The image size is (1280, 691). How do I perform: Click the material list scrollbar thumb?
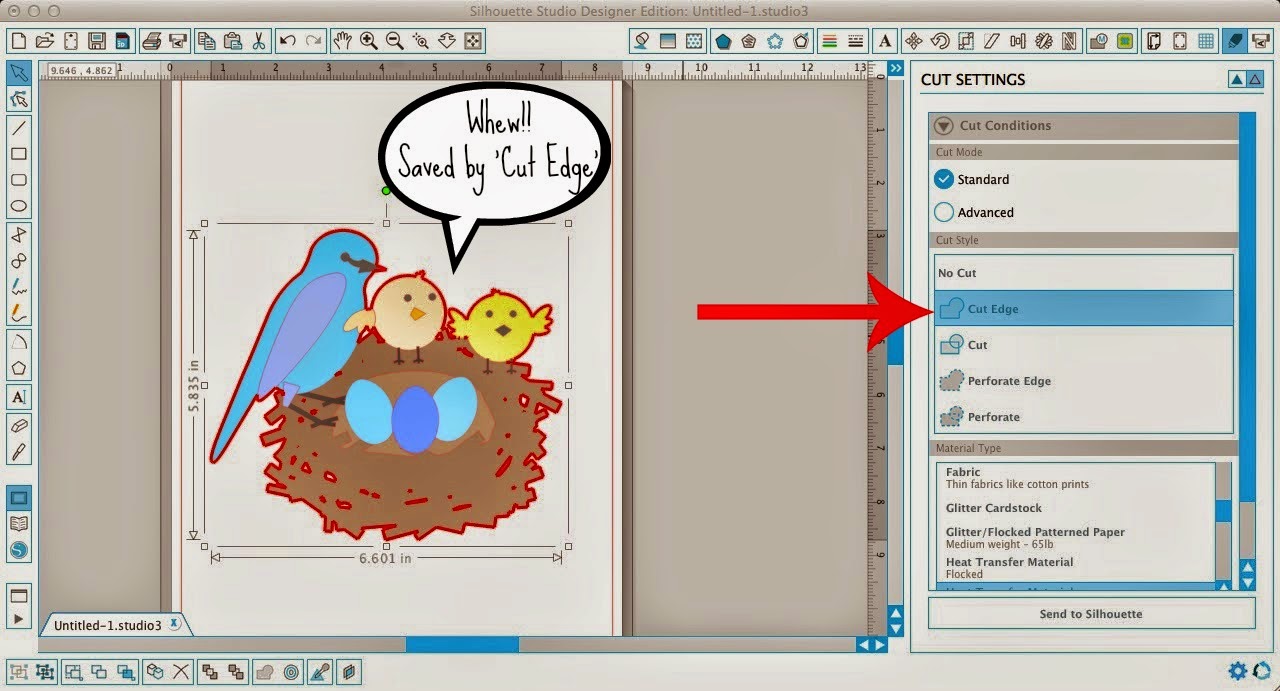(1223, 510)
